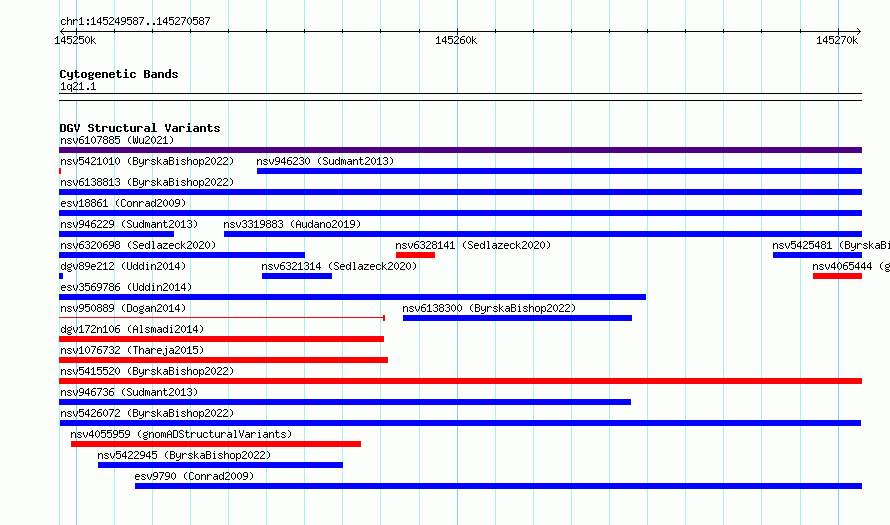890x525 pixels.
Task: Select the esv9790 (Conrad2009) blue bar
Action: point(498,486)
